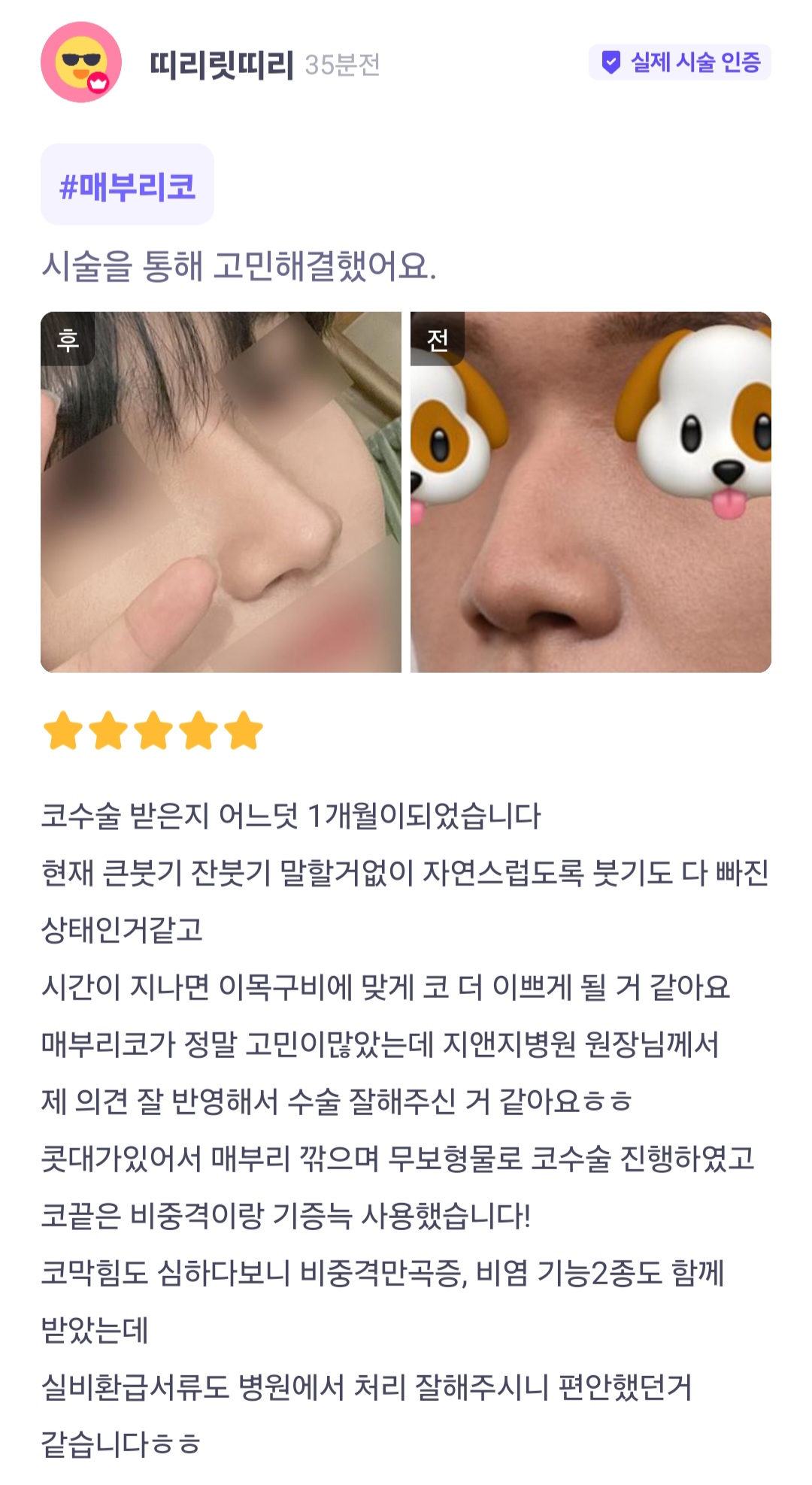This screenshot has width=812, height=1485.
Task: Tap the 전 label on the right photo
Action: click(x=438, y=340)
